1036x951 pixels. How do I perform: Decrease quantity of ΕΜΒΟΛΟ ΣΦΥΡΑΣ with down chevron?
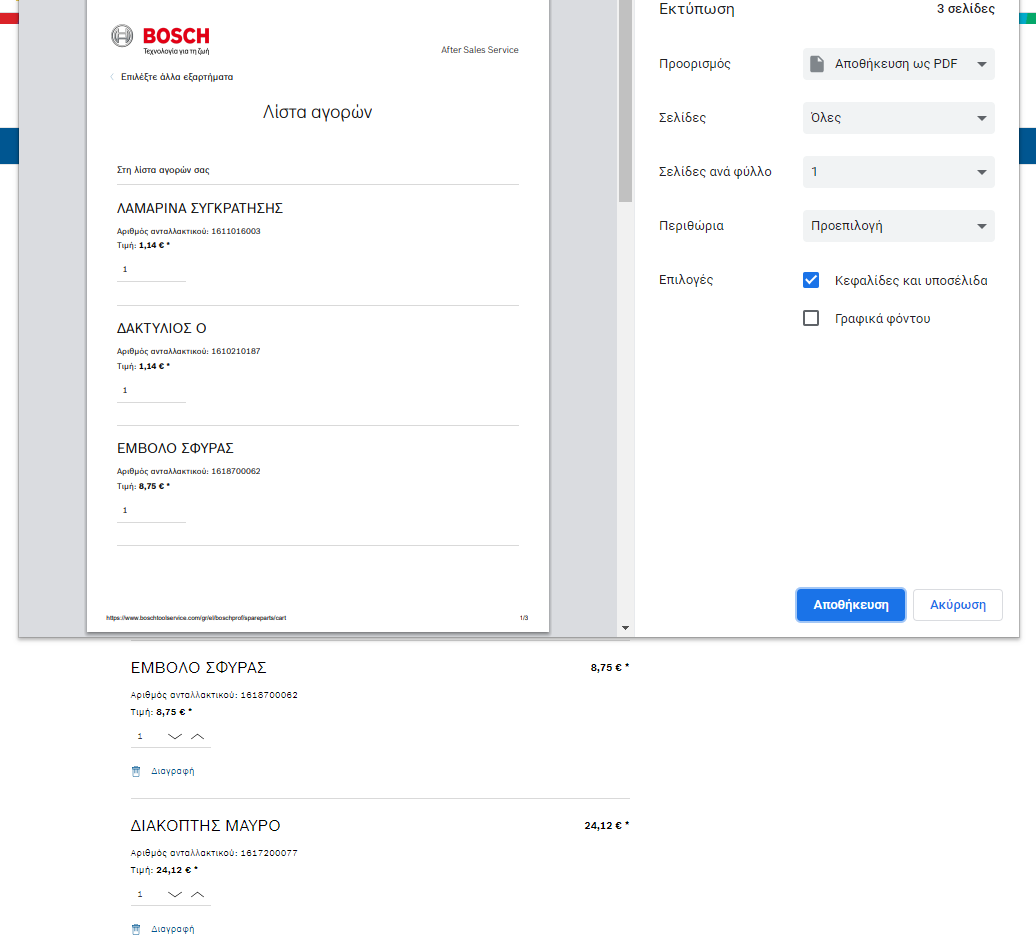[175, 736]
